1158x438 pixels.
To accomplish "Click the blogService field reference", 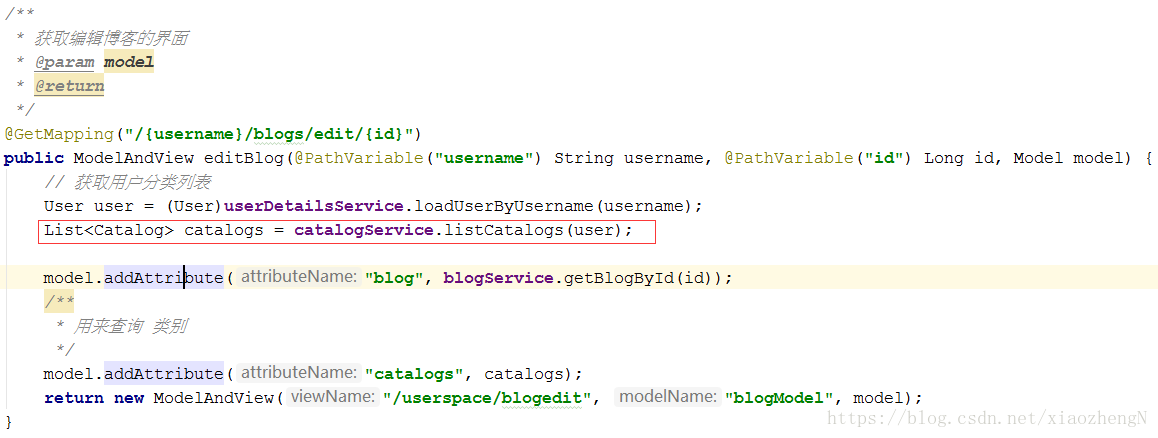I will click(499, 278).
